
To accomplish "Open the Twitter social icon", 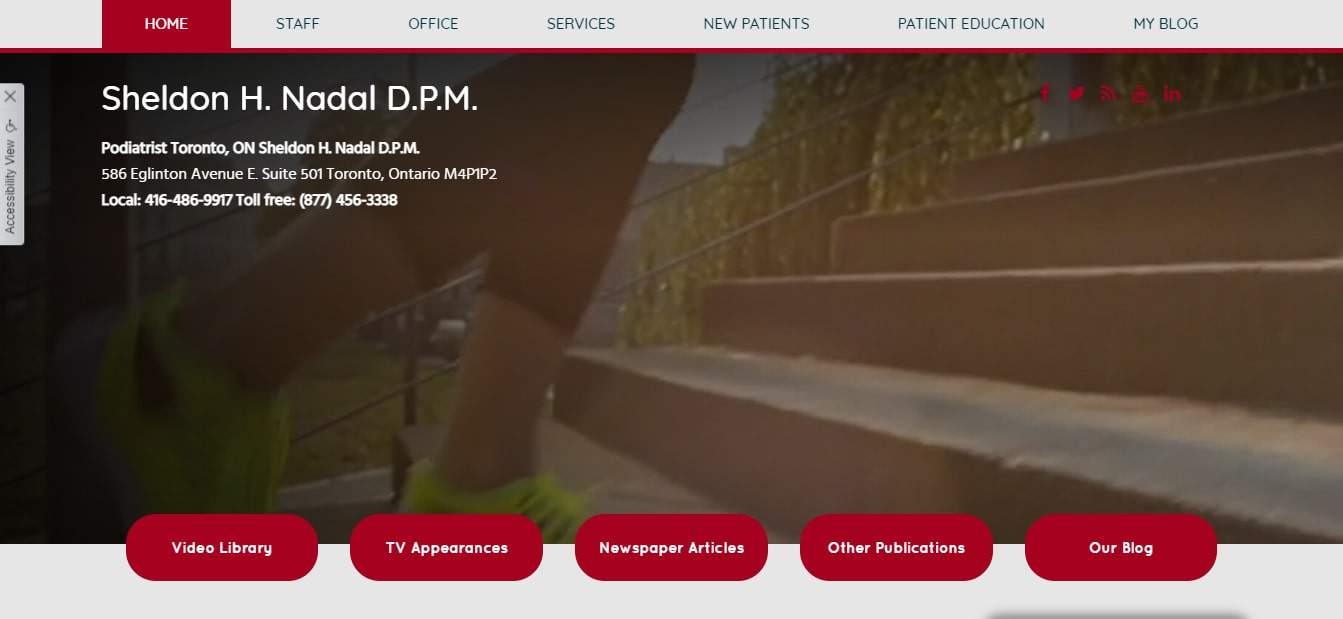I will pos(1076,94).
